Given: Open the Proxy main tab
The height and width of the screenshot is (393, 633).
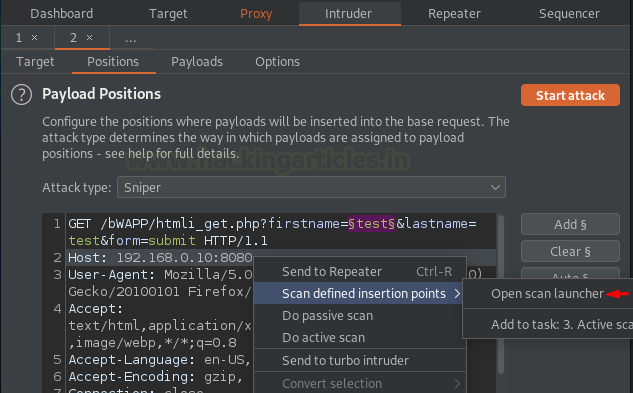Looking at the screenshot, I should pyautogui.click(x=256, y=13).
